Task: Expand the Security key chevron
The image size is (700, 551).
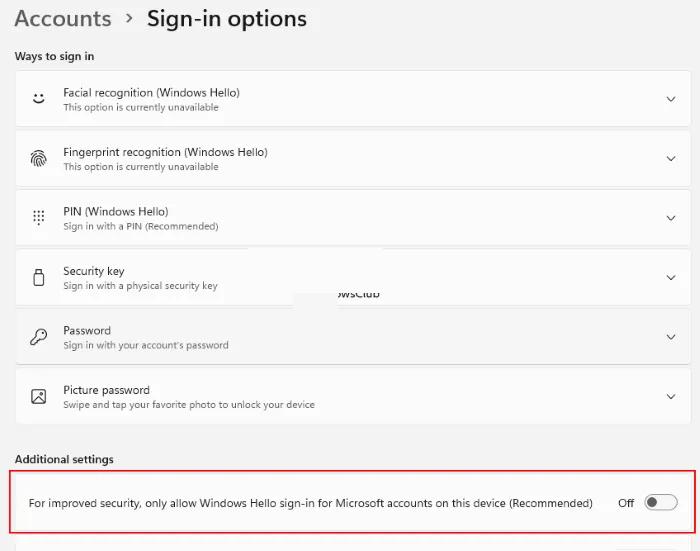Action: coord(671,277)
